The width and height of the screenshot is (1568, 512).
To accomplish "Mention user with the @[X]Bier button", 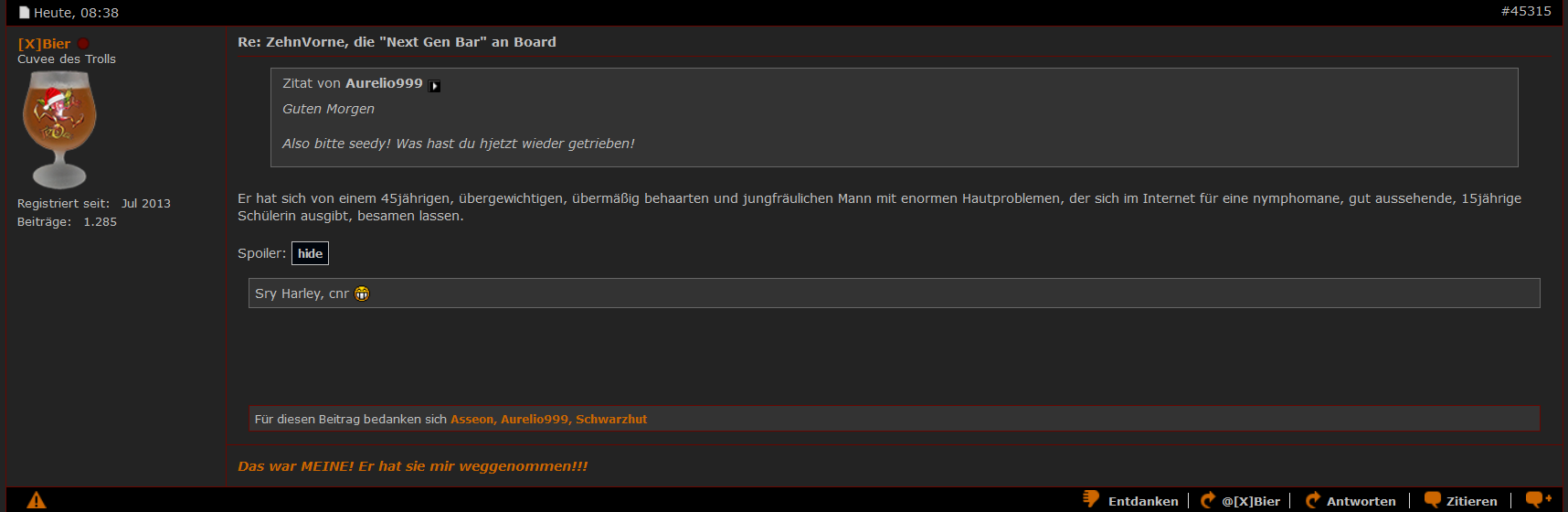I will [x=1250, y=501].
